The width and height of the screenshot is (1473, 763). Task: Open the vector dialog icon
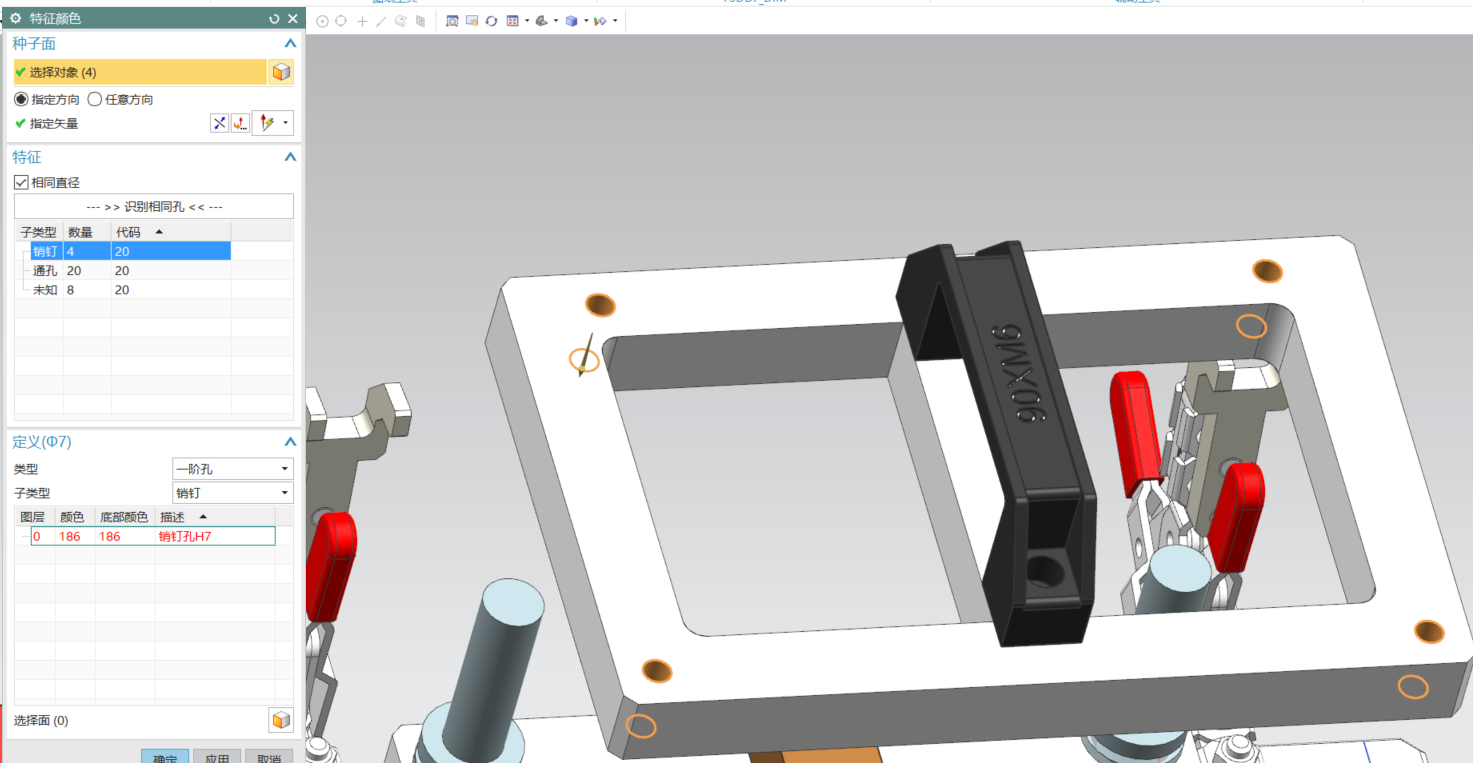[240, 123]
